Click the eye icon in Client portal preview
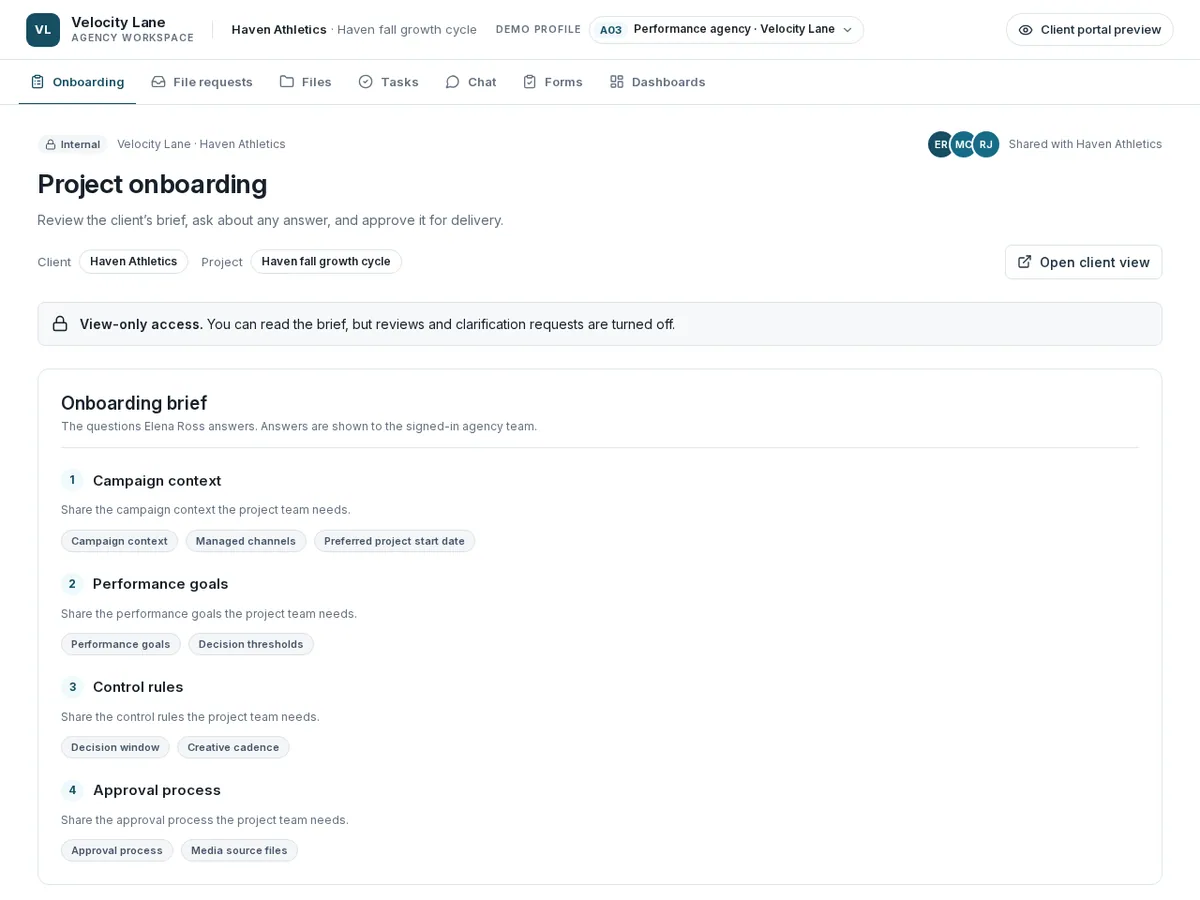Screen dimensions: 1200x900 pyautogui.click(x=1025, y=30)
